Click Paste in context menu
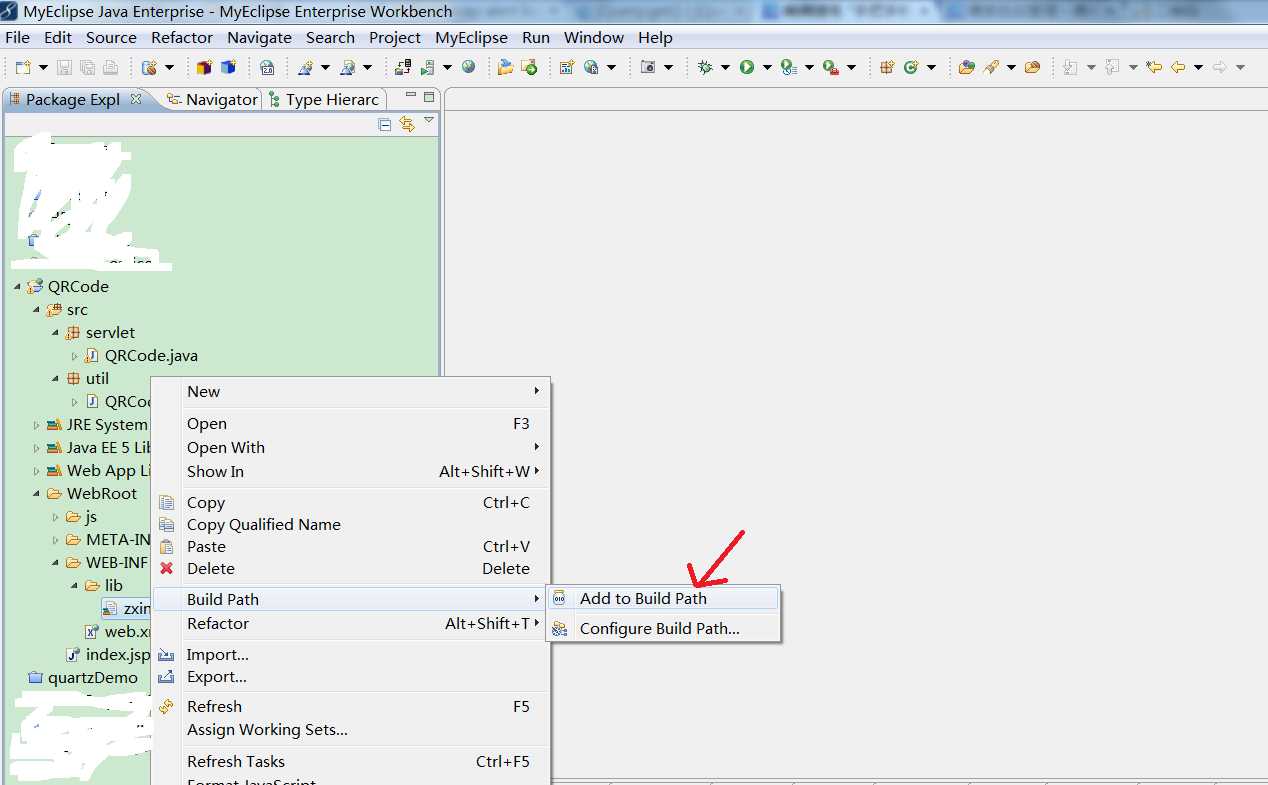The image size is (1268, 785). 348,546
